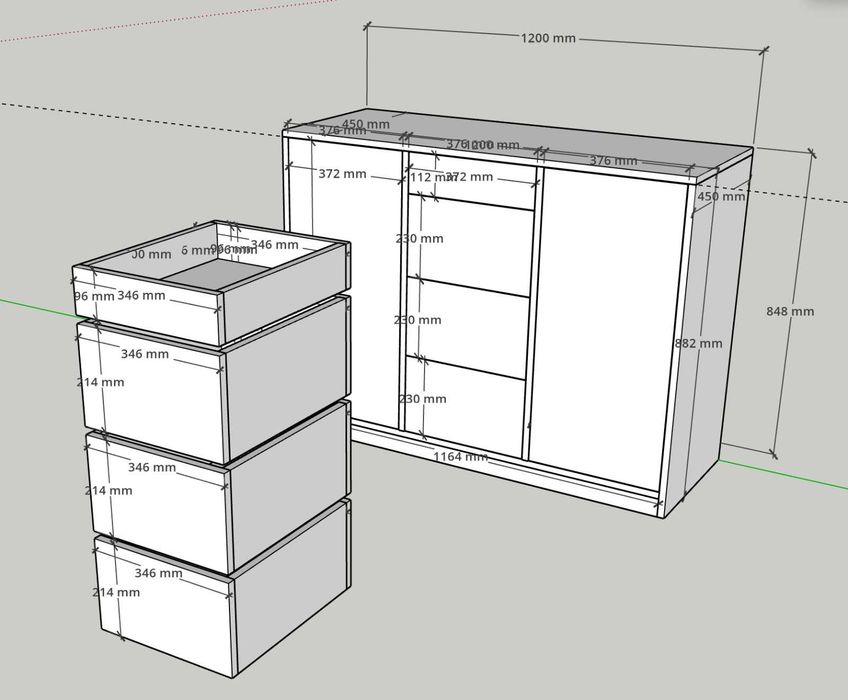The width and height of the screenshot is (848, 700).
Task: Select the 214 mm dimension on lowest drawer box
Action: 116,592
